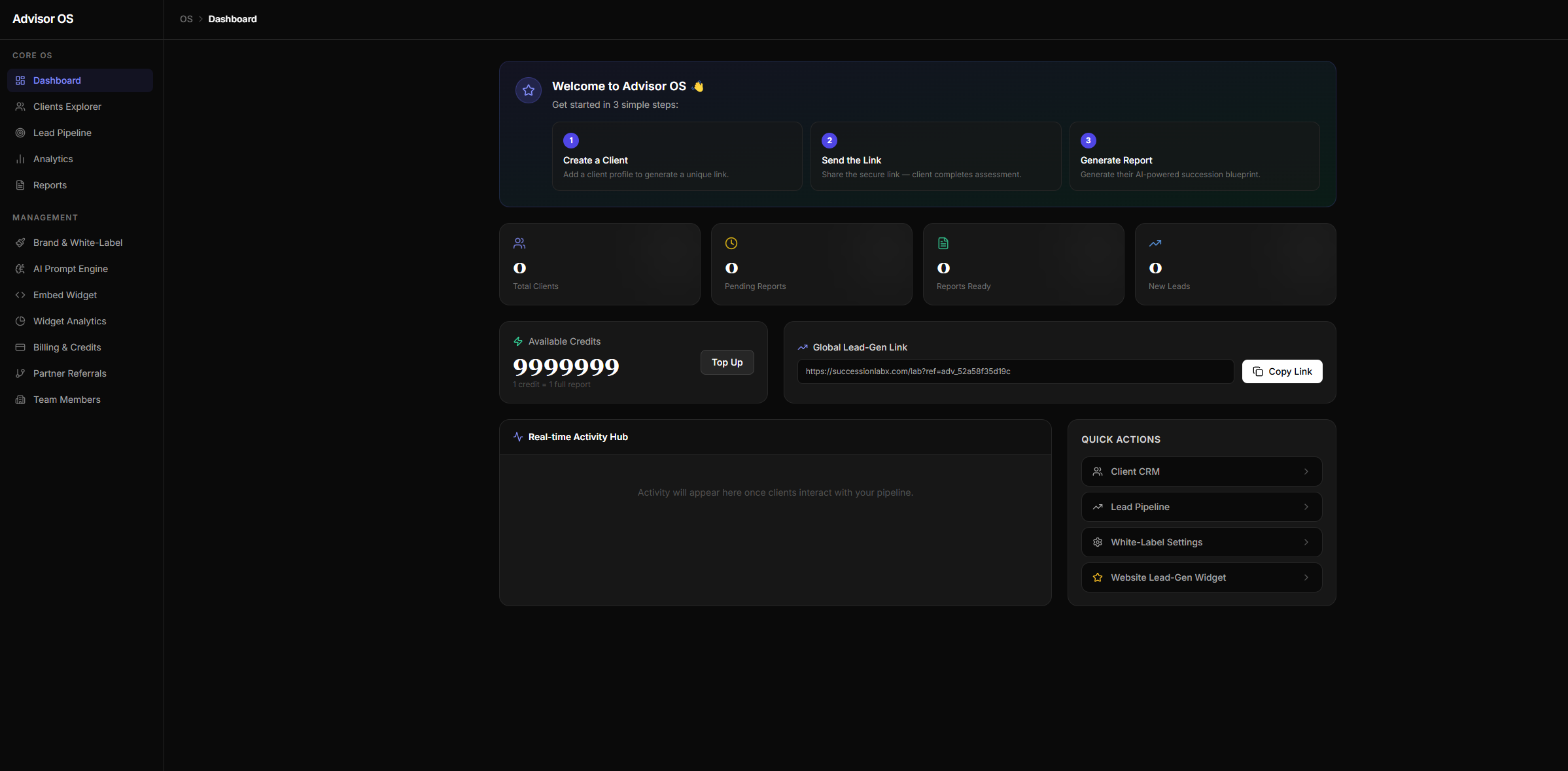Open the Generate Report step card
1568x771 pixels.
click(1194, 156)
